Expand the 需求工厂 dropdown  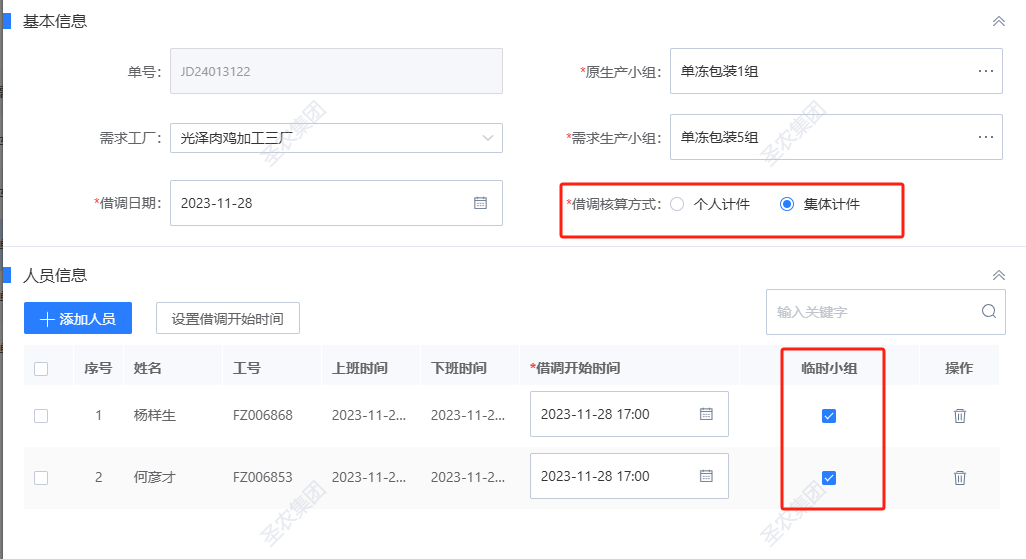487,137
